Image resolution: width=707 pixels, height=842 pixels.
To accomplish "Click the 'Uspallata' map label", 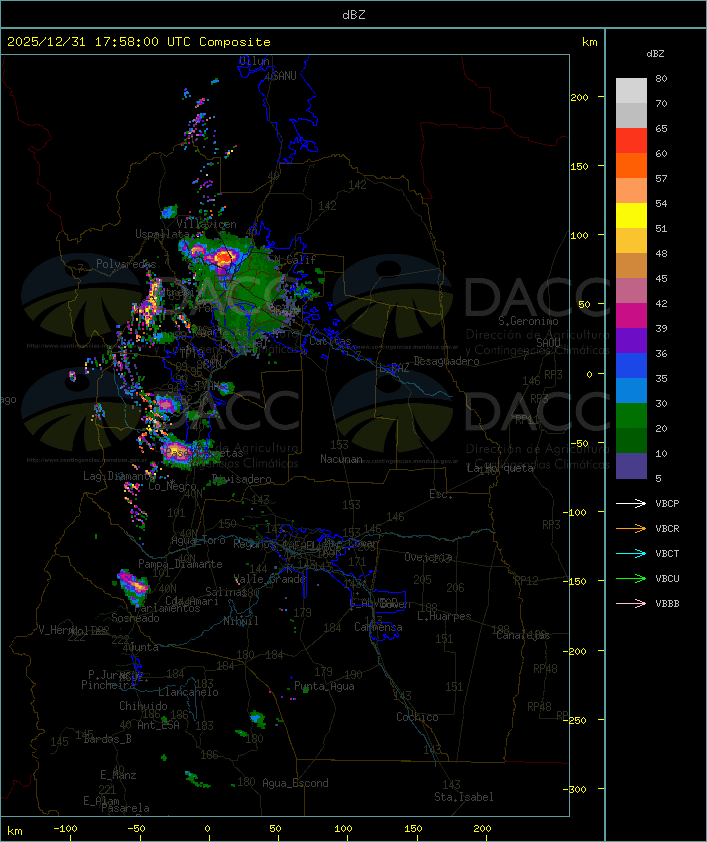I will click(x=162, y=234).
